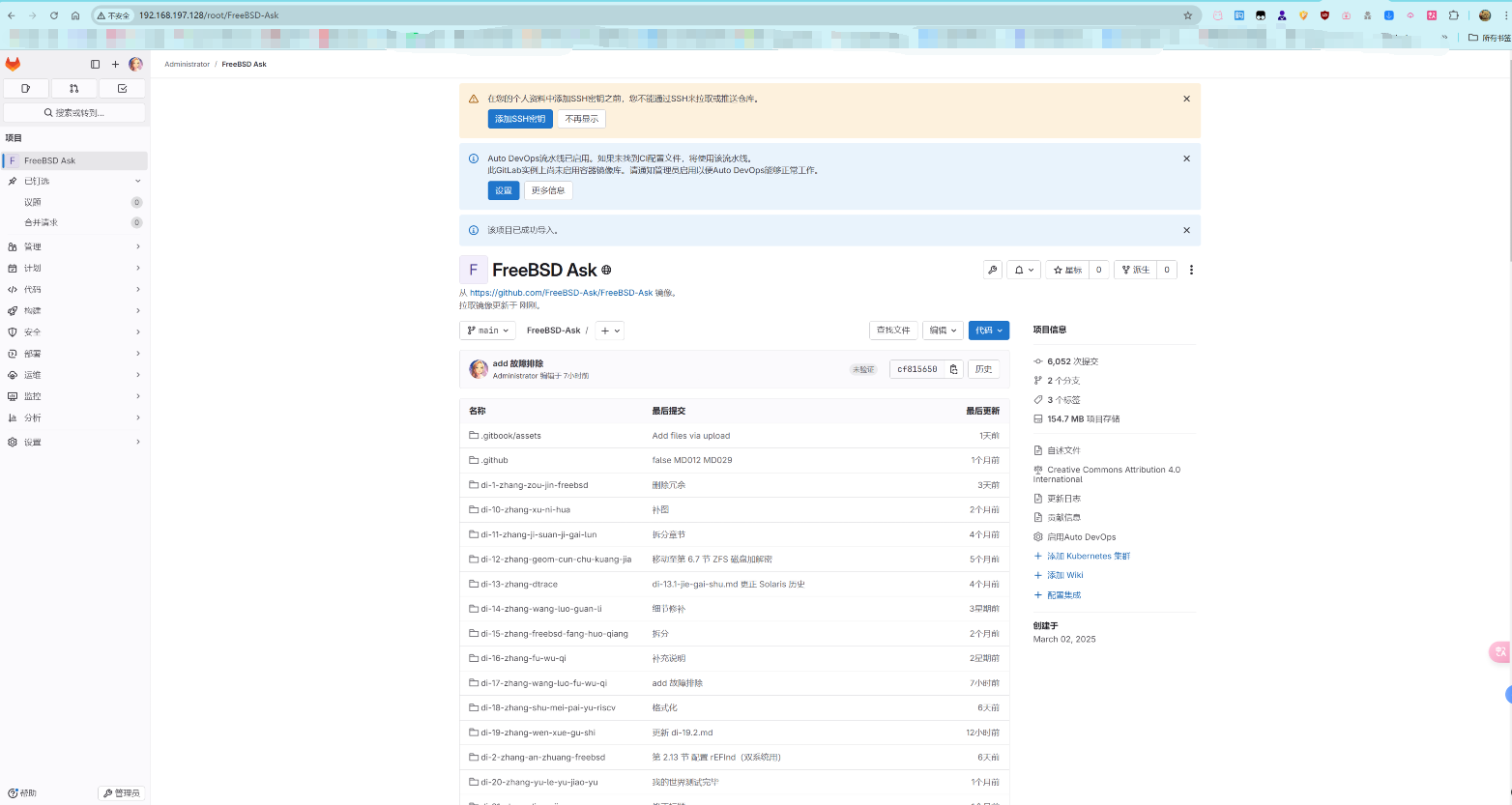Expand the 计划 sidebar section

coord(74,268)
